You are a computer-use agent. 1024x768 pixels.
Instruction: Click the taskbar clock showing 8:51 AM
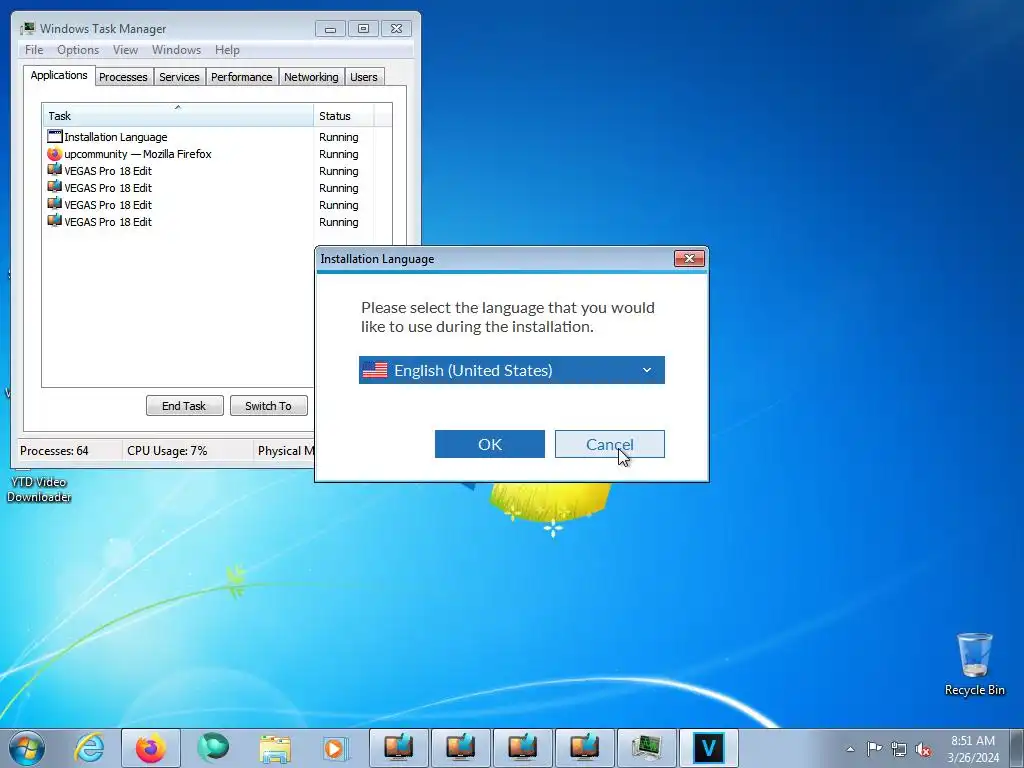(973, 749)
